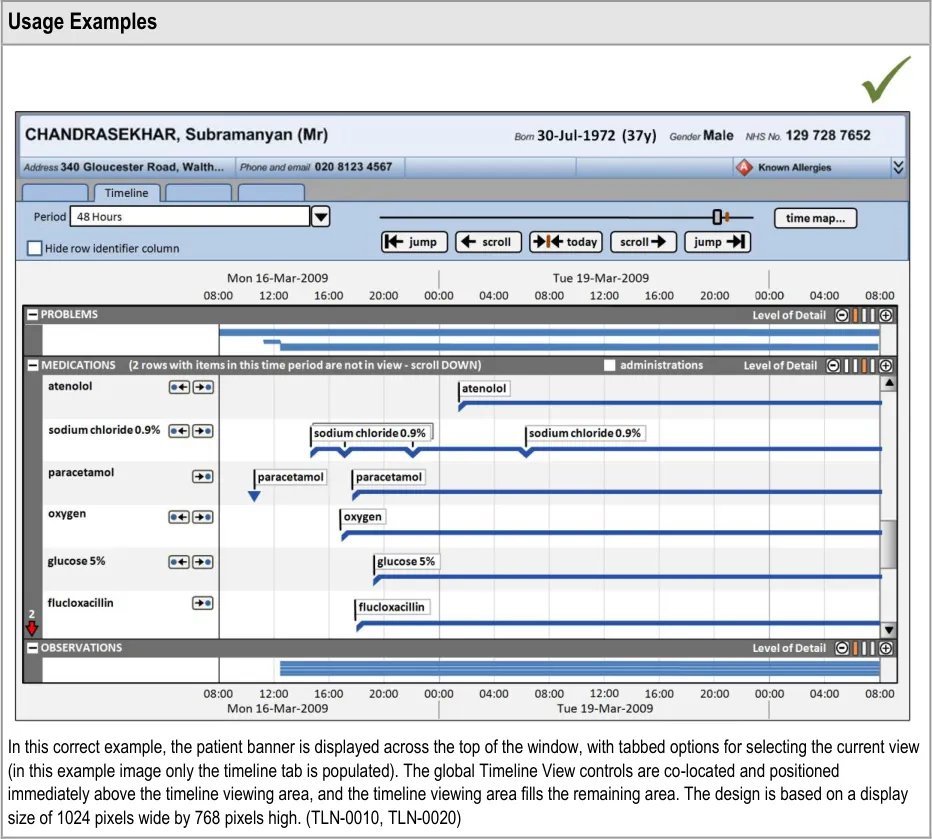The image size is (932, 839).
Task: Enable the Hide row identifier column checkbox
Action: (35, 248)
